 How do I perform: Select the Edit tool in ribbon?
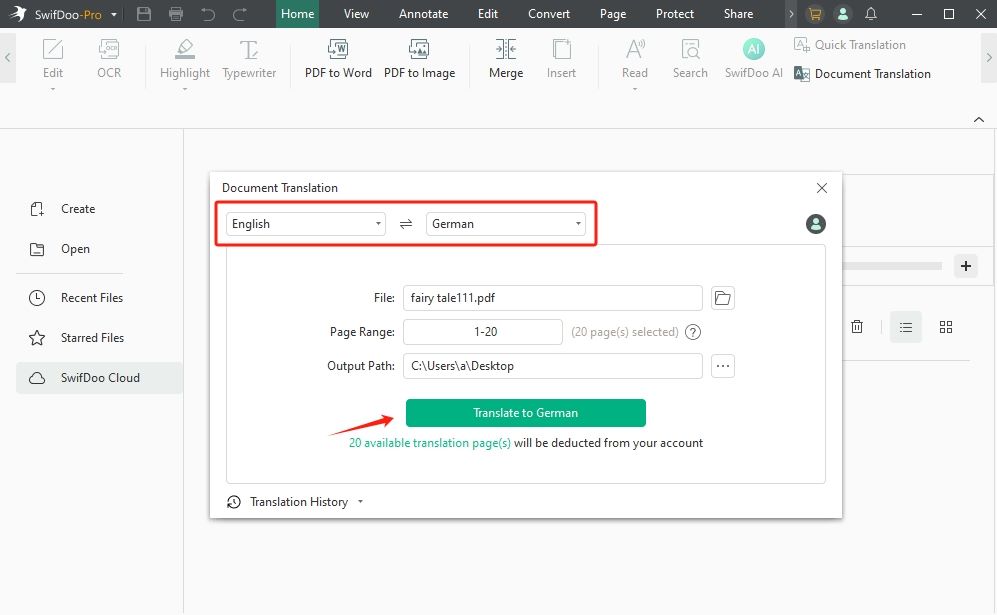click(x=53, y=59)
